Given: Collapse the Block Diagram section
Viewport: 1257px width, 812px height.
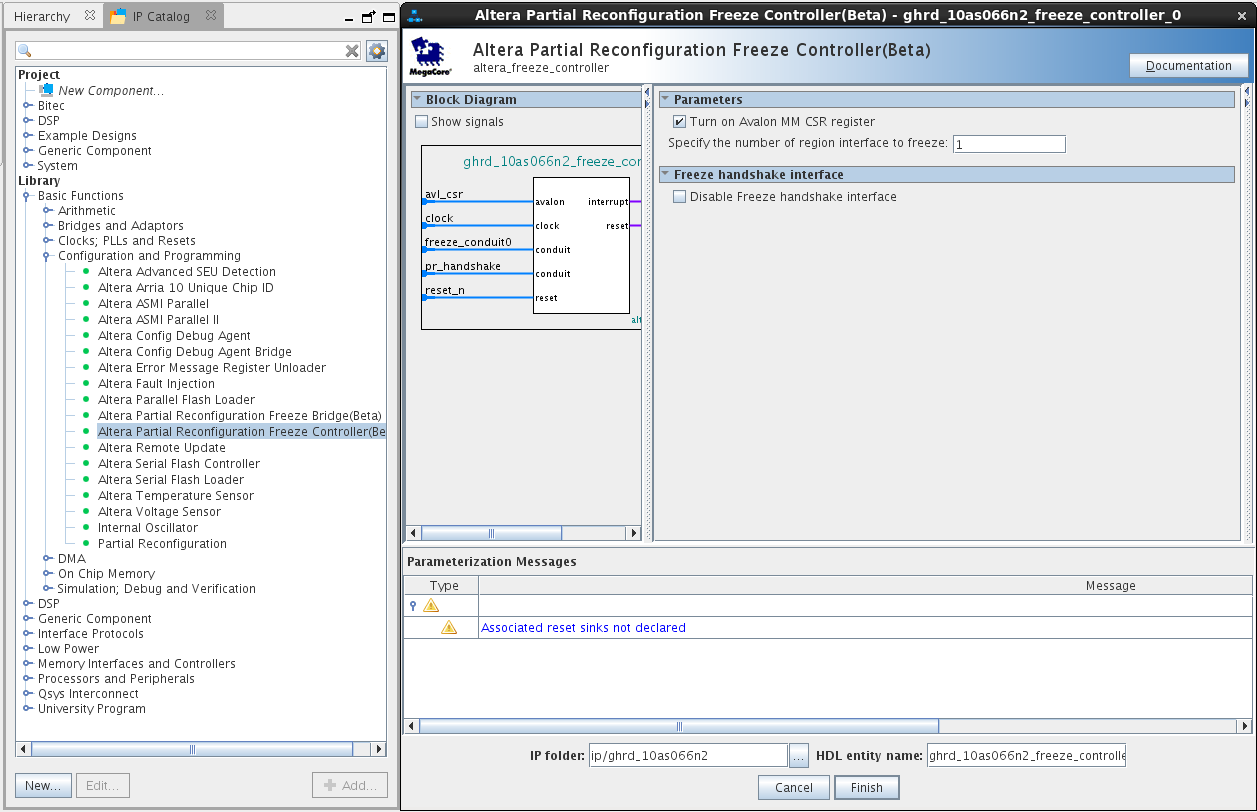Looking at the screenshot, I should [x=417, y=99].
